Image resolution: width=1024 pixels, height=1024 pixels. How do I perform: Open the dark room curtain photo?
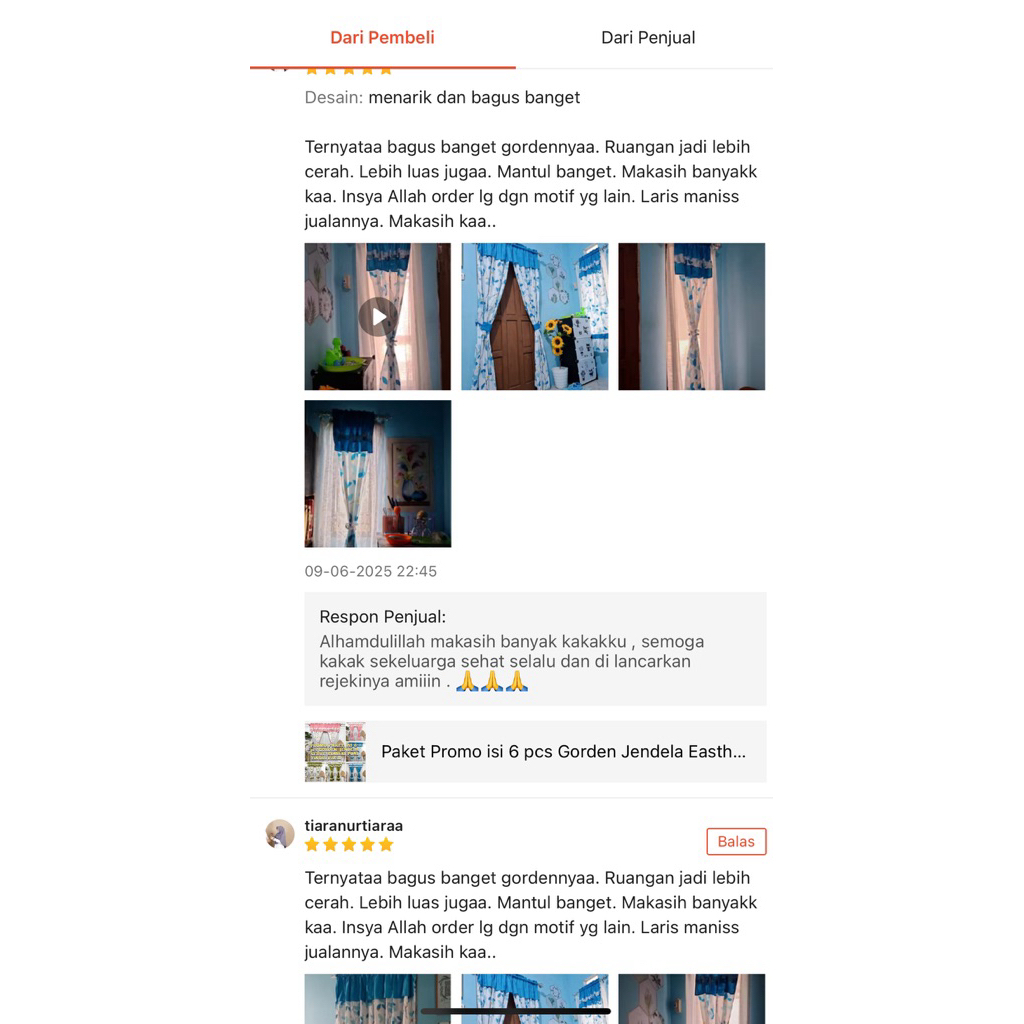coord(377,473)
